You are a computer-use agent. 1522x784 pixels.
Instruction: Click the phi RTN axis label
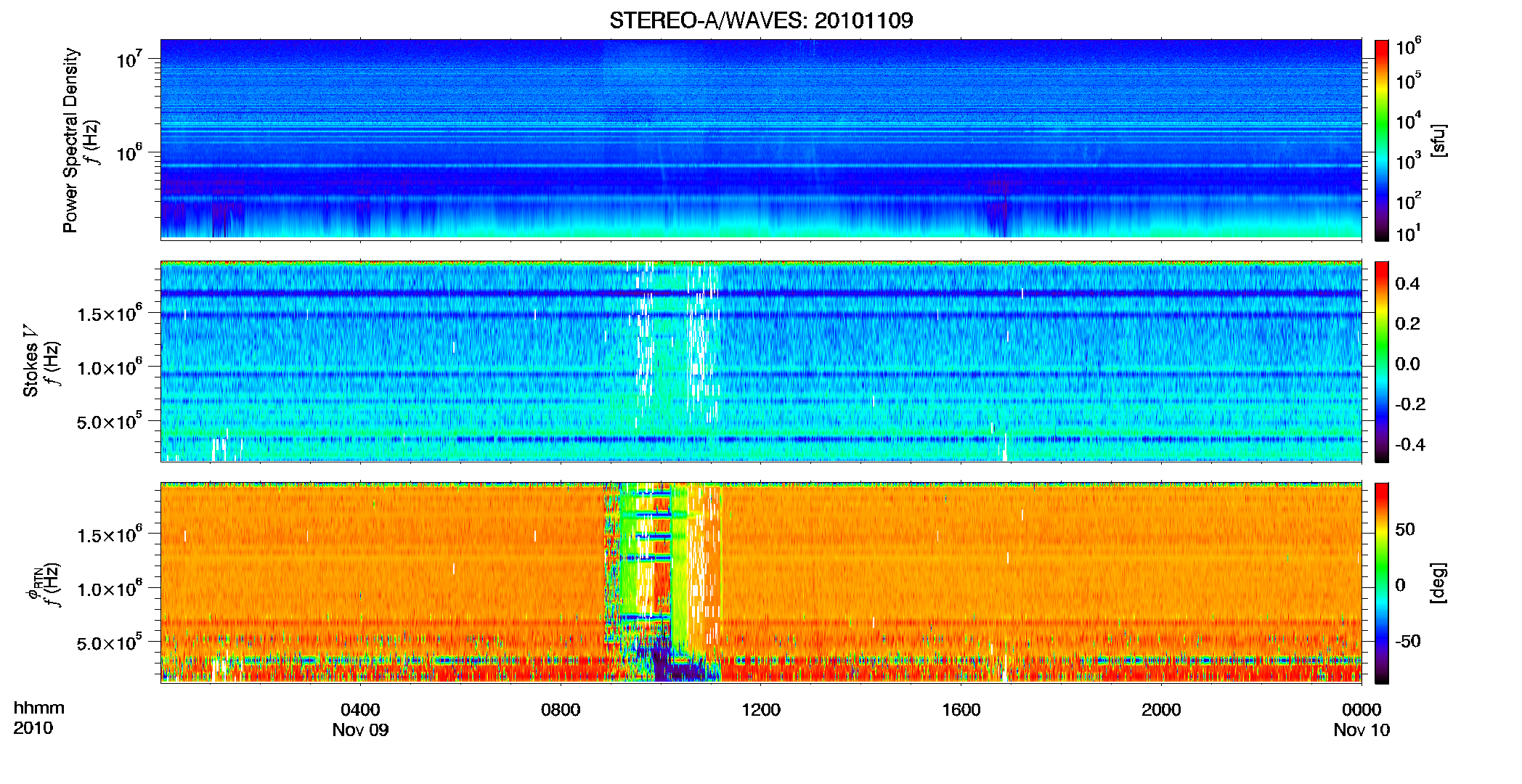tap(33, 584)
